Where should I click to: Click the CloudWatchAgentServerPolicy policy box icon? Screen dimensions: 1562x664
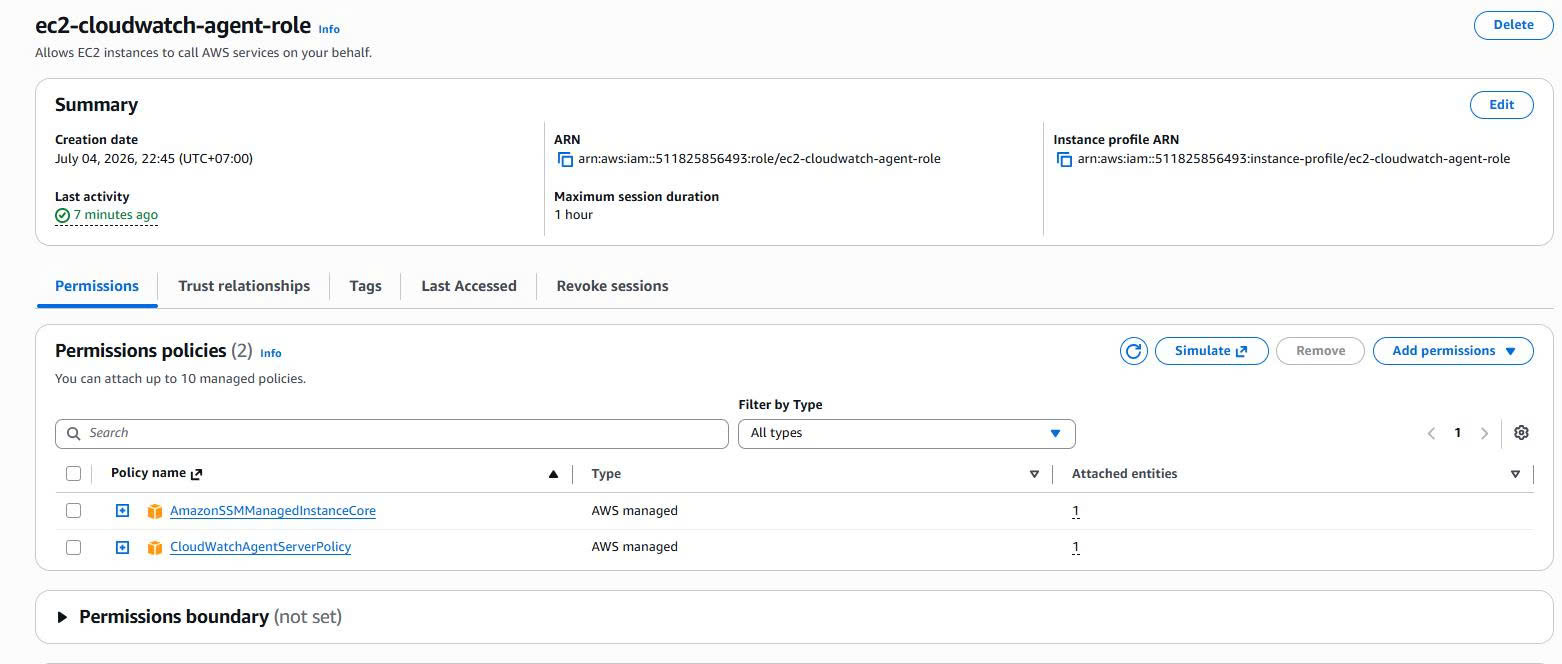[x=154, y=547]
